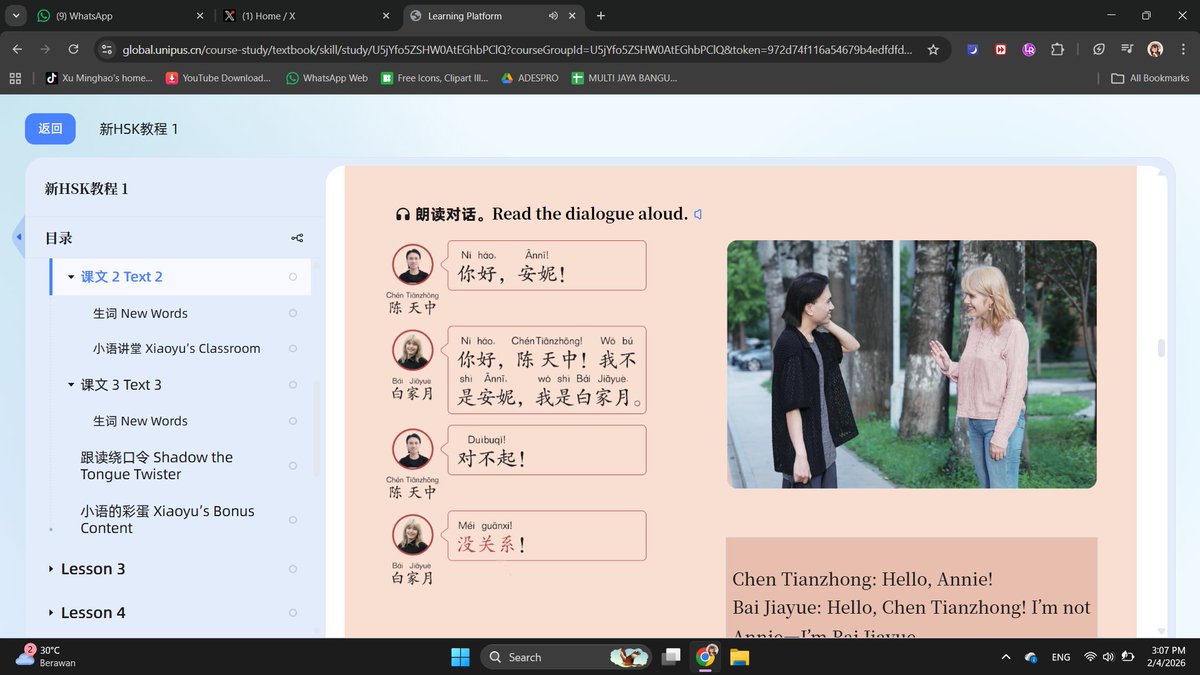Open the bookmarks bar apps grid

point(15,78)
